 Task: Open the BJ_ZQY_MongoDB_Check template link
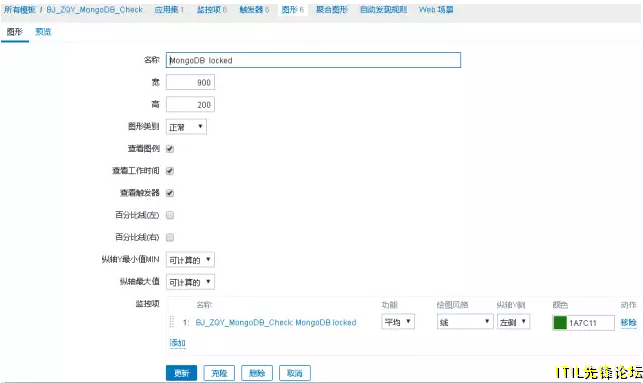[x=95, y=9]
